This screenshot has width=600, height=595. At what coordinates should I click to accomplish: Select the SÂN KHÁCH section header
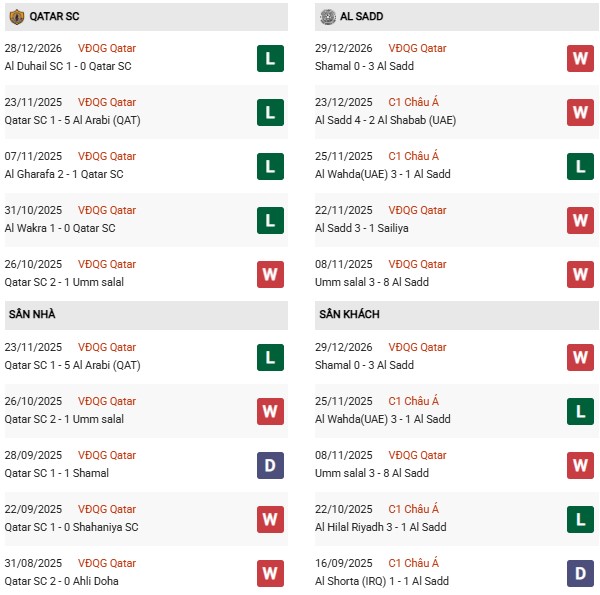[351, 315]
